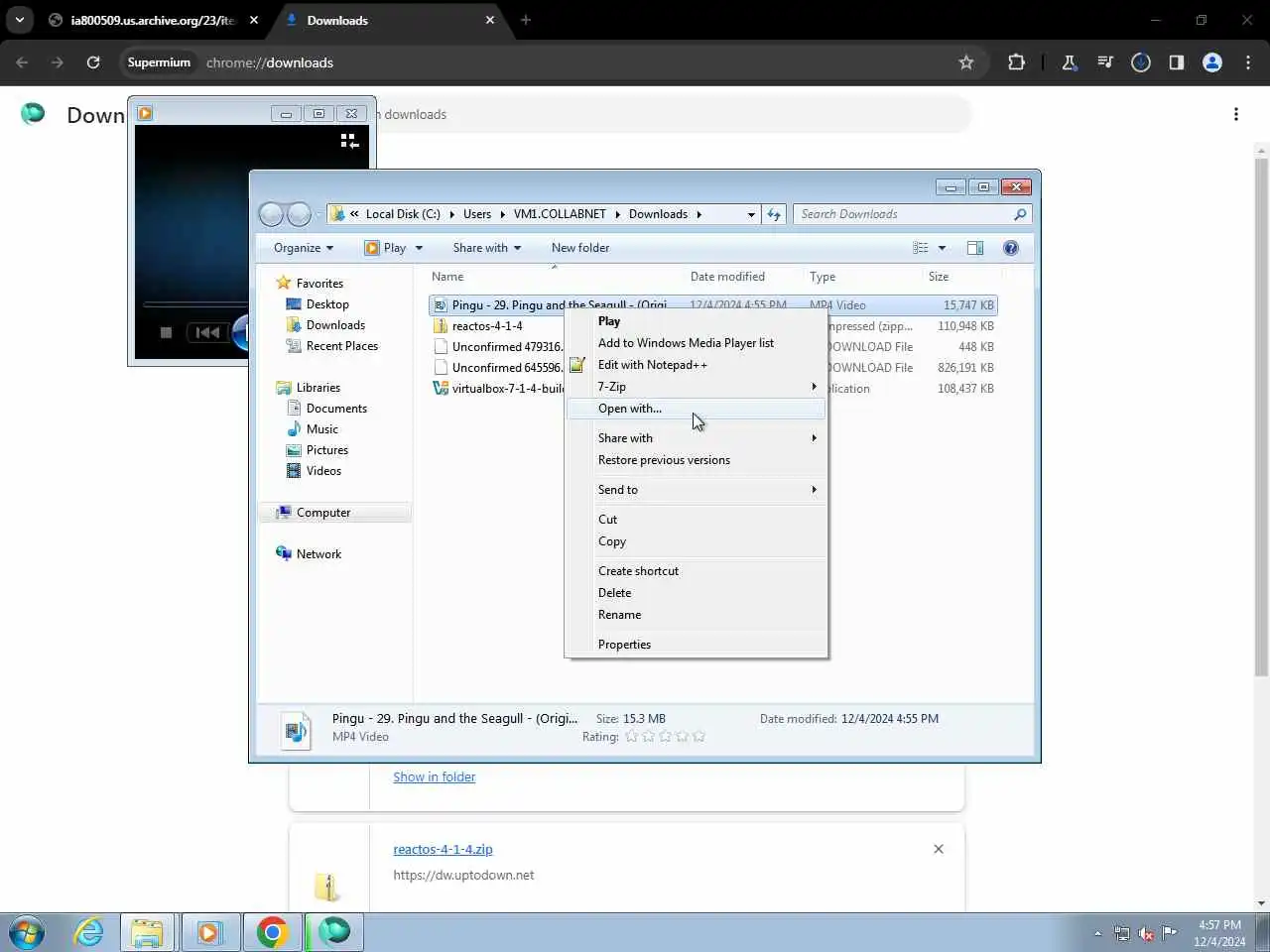Expand the Play button dropdown arrow
Screen dimensions: 1270x952
tap(419, 248)
